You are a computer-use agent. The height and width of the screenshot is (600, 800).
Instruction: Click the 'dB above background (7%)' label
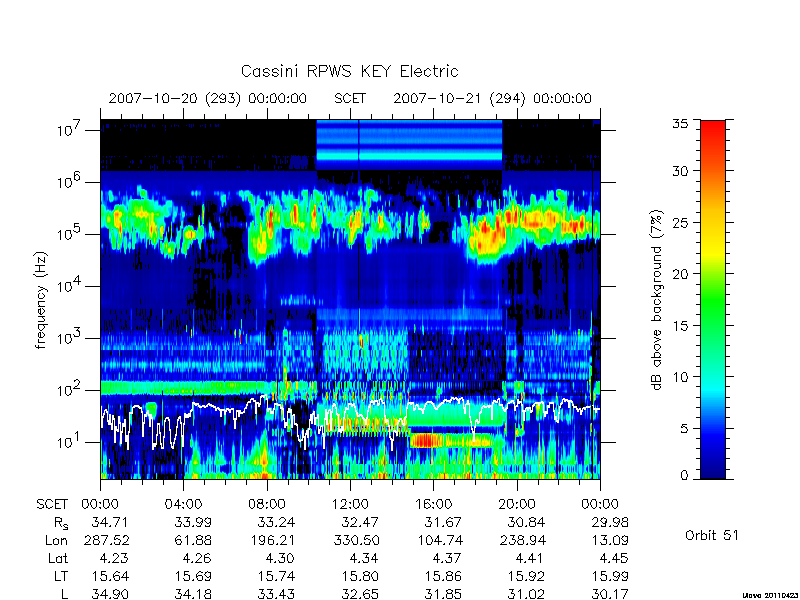coord(657,300)
